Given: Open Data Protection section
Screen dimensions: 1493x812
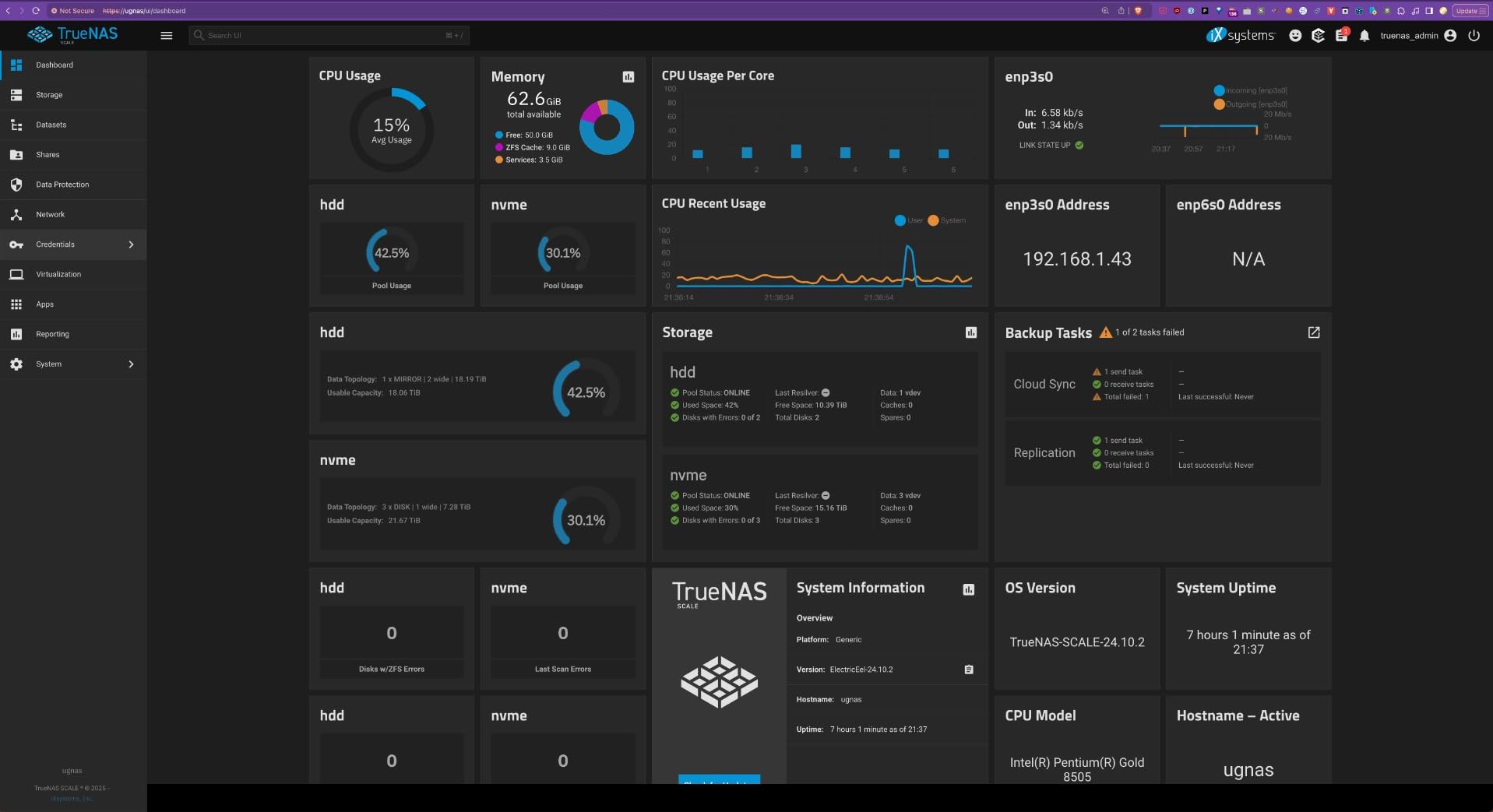Looking at the screenshot, I should point(73,185).
